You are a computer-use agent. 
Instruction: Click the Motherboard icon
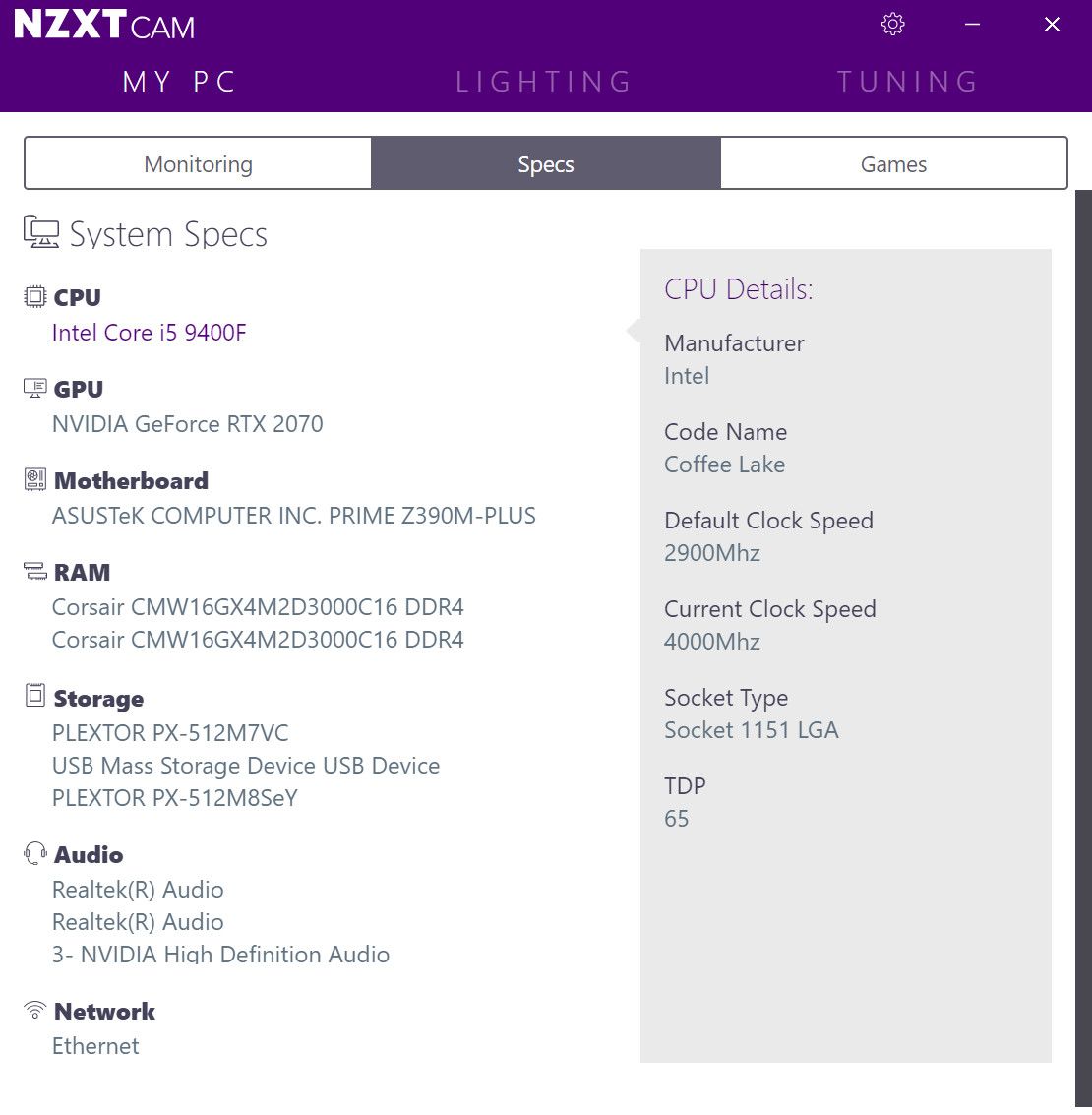35,479
